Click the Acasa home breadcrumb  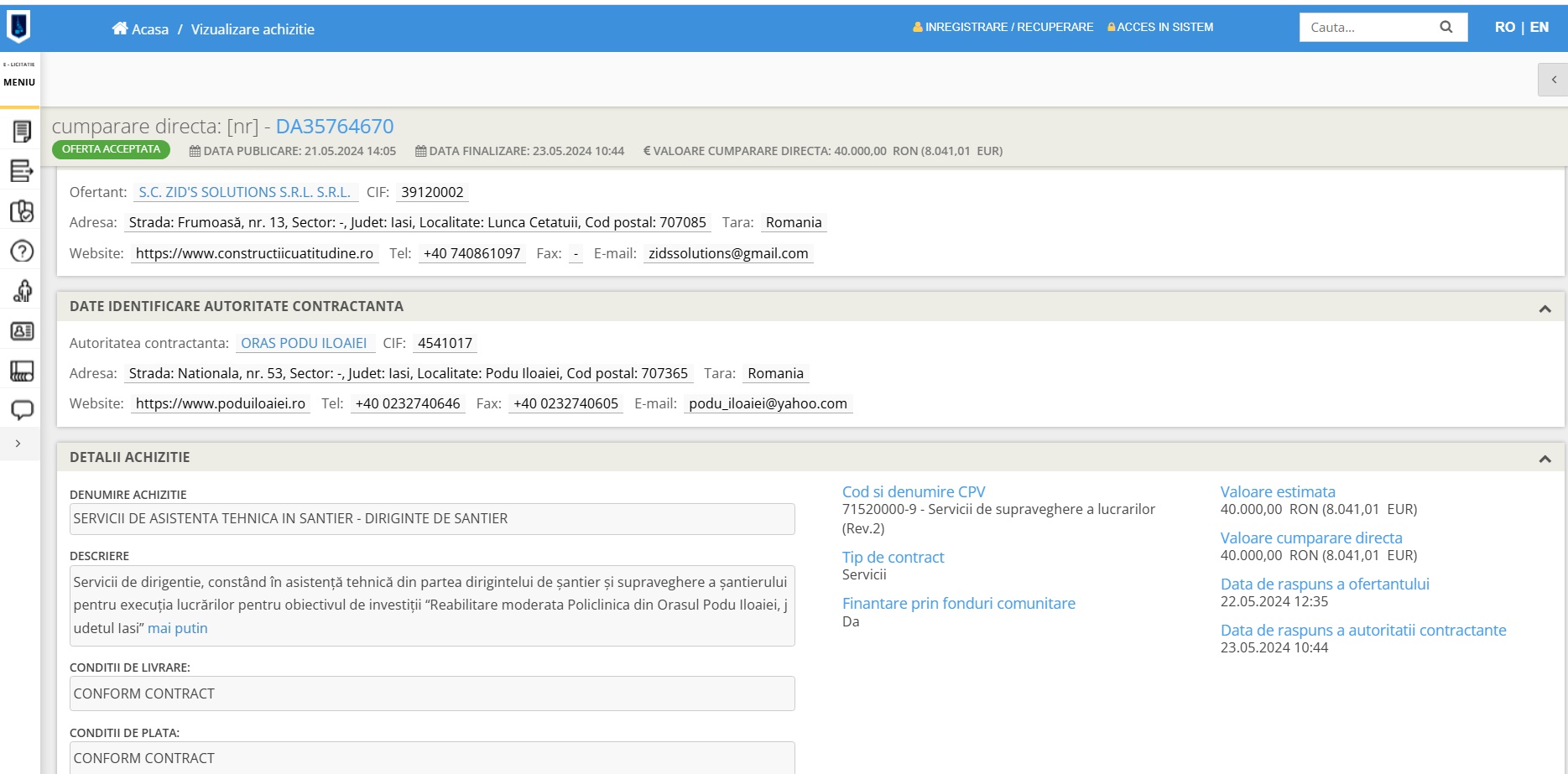click(140, 29)
